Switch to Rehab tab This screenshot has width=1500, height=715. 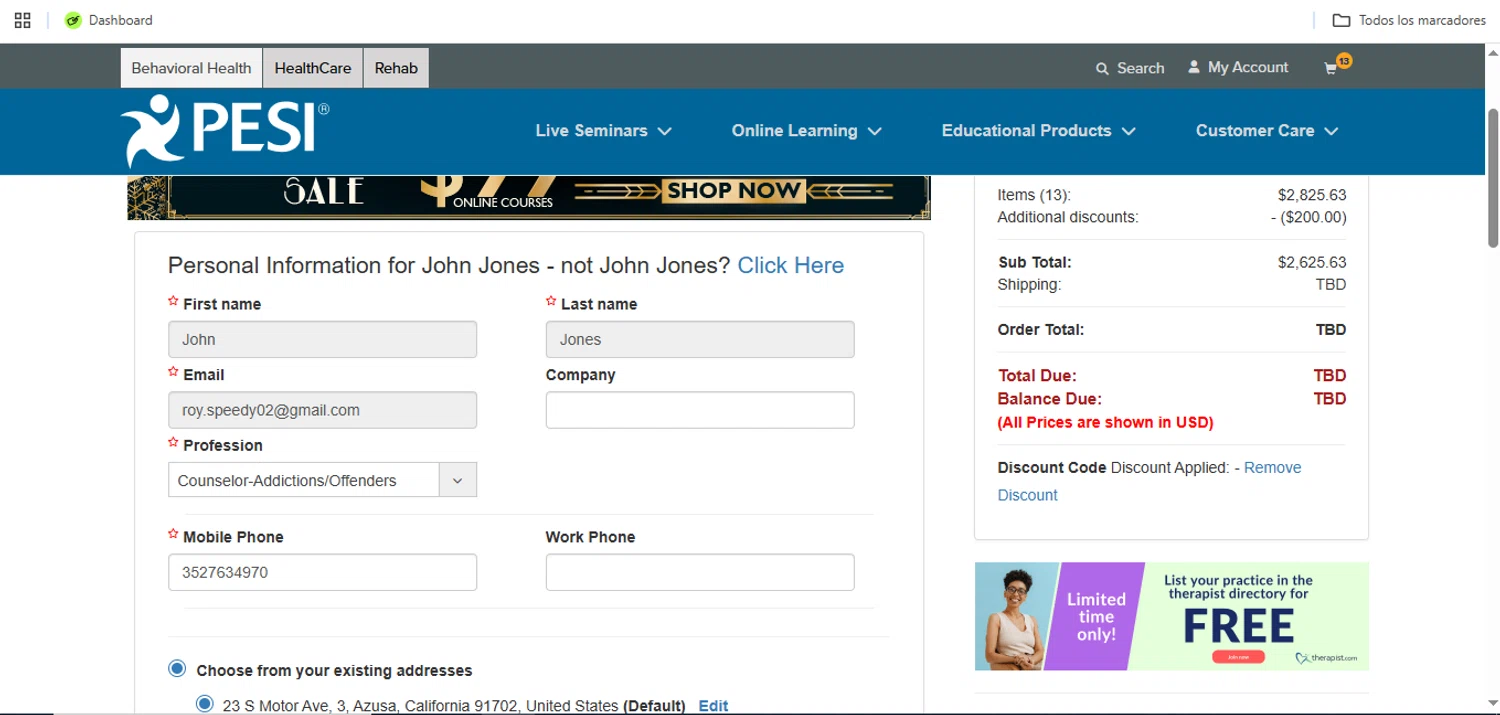396,68
